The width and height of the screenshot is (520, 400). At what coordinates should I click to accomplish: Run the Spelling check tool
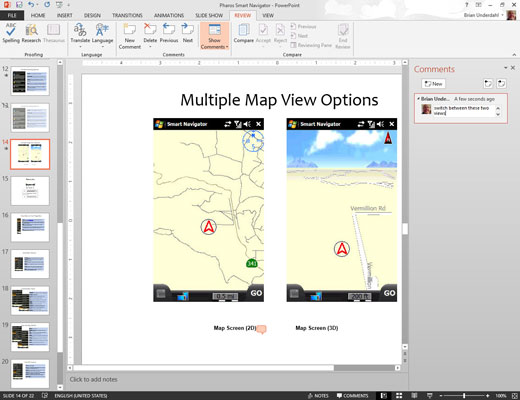tap(11, 33)
